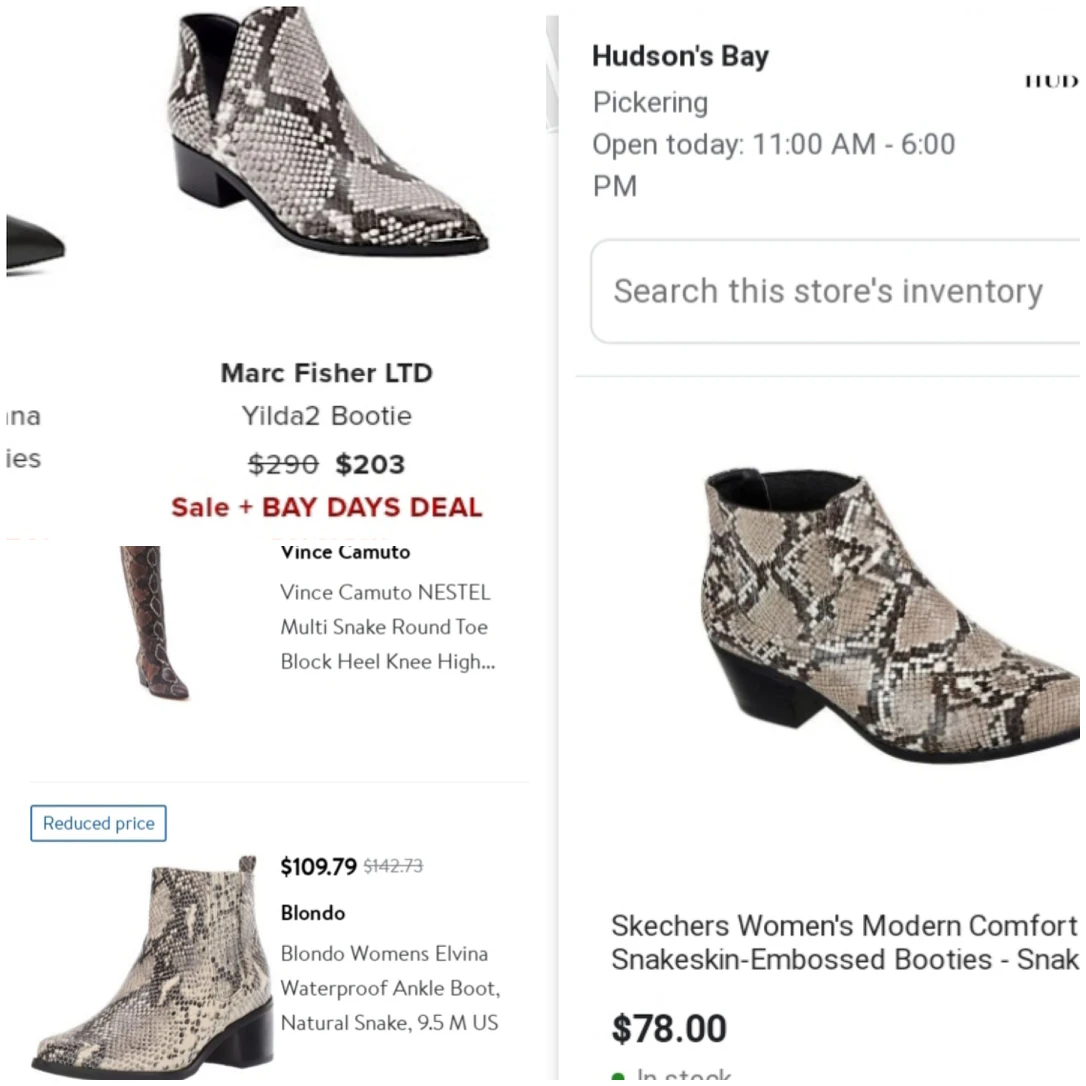The image size is (1086, 1086).
Task: Open the Yilda2 Bootie product page
Action: pyautogui.click(x=326, y=416)
